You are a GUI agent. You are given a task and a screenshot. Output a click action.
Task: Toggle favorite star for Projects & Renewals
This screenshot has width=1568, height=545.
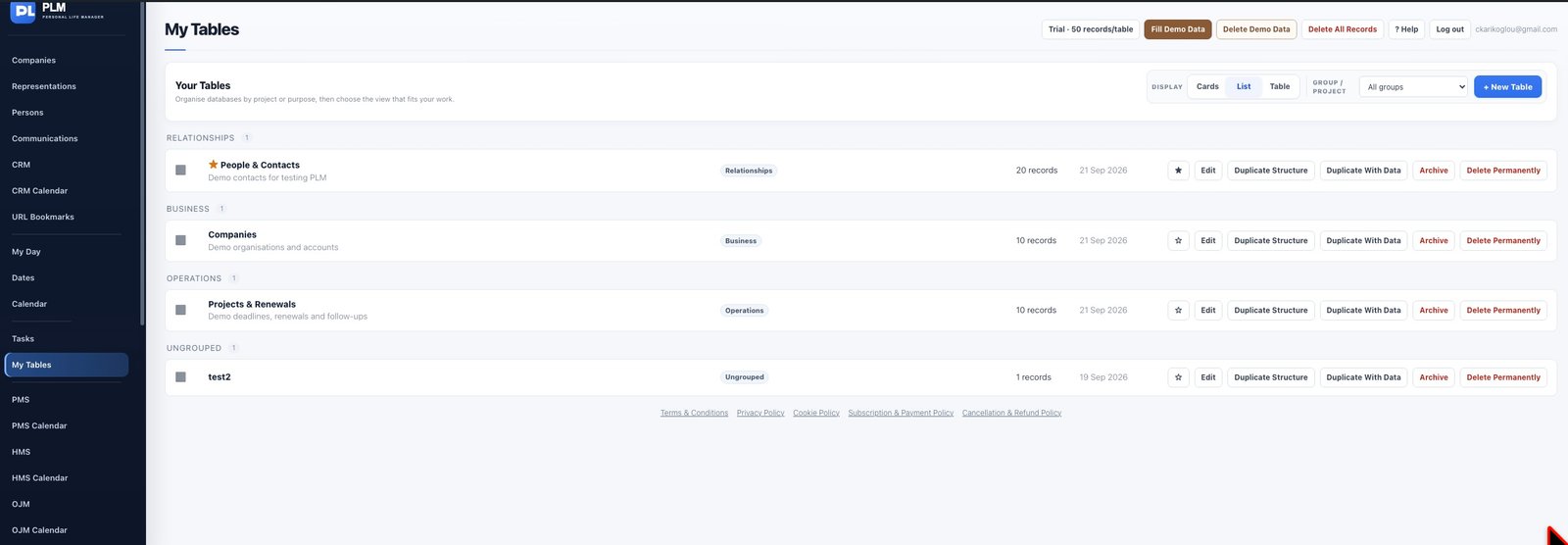[1178, 310]
